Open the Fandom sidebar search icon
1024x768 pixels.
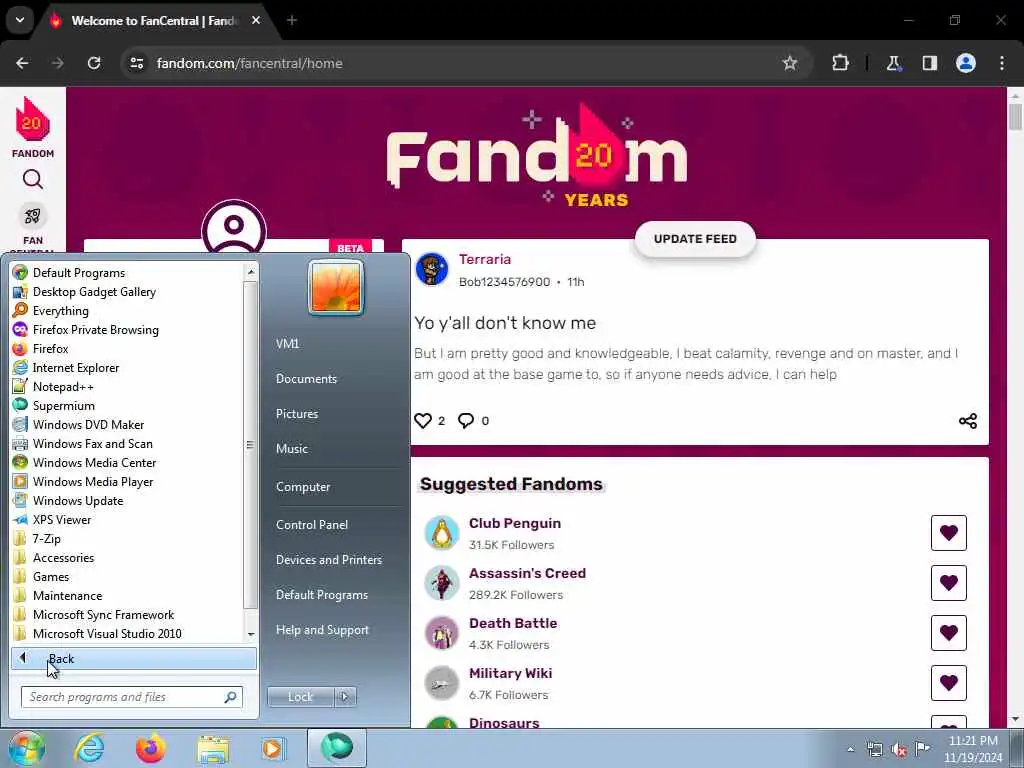click(x=33, y=179)
